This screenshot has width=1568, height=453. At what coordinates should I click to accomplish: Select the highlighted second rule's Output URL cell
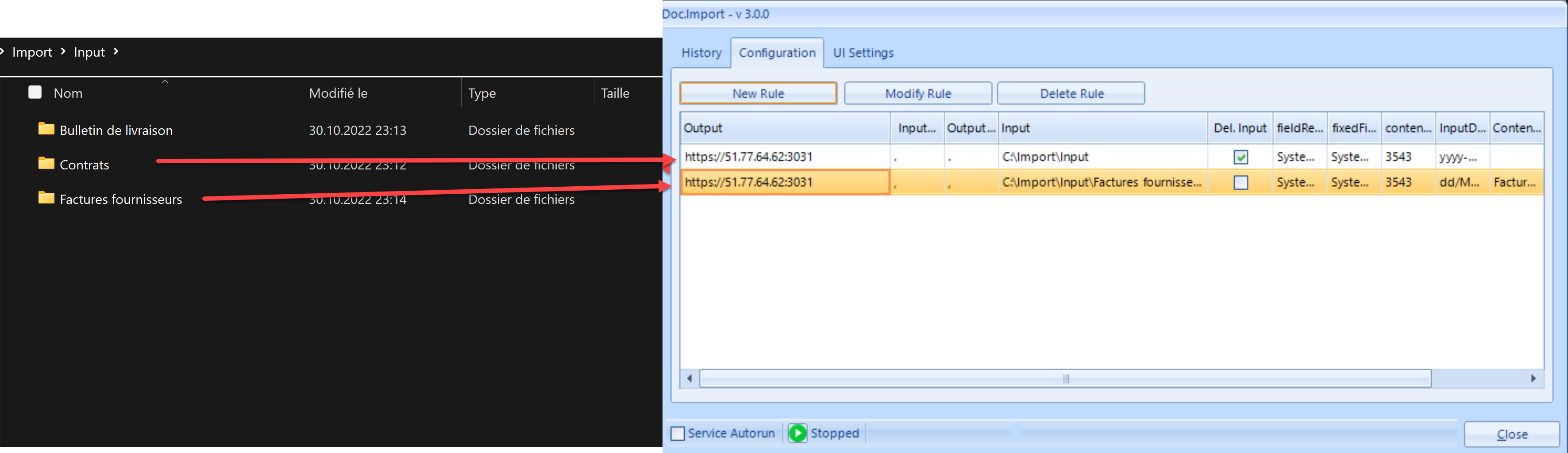tap(785, 182)
